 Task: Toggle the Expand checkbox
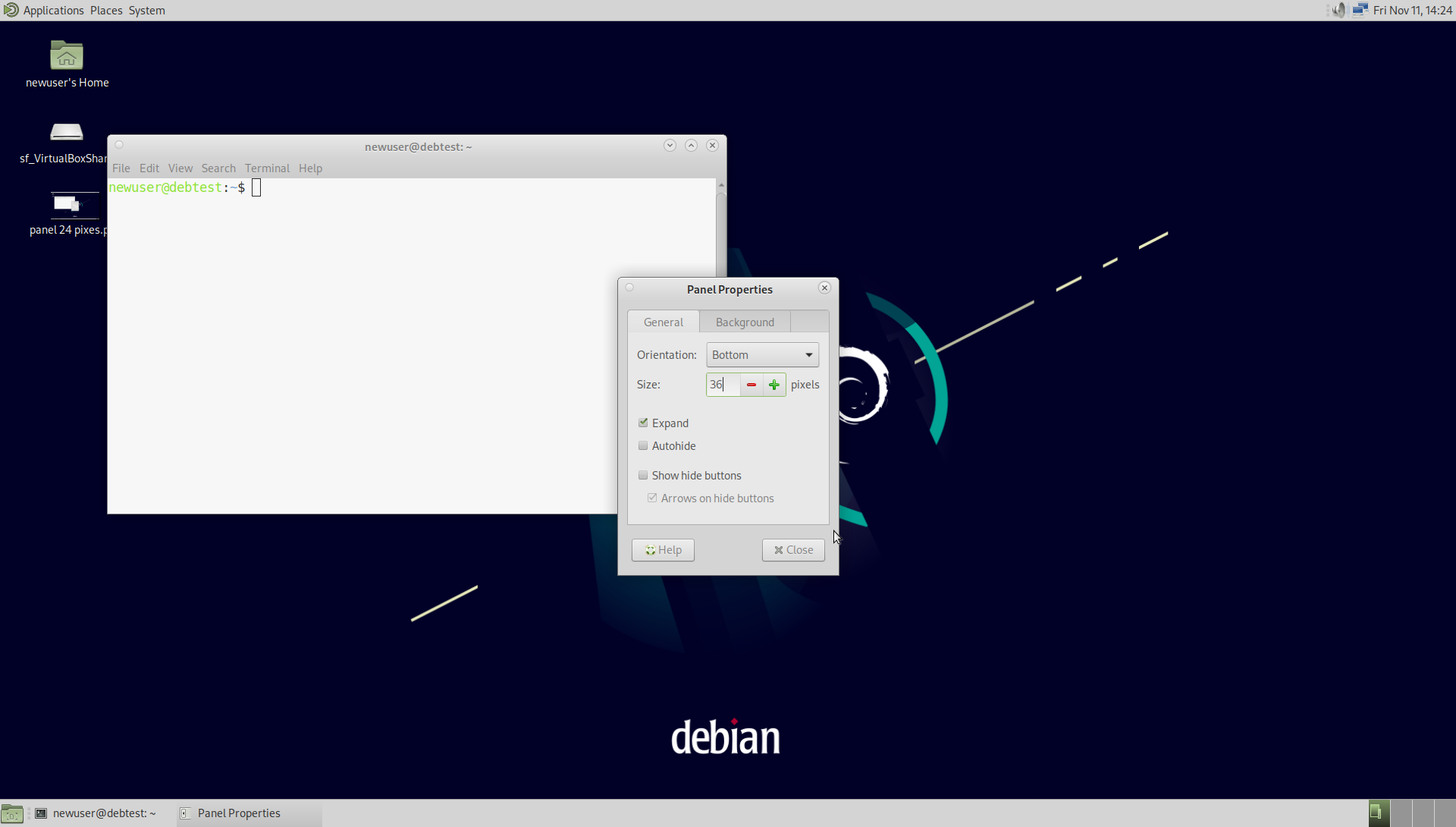643,423
